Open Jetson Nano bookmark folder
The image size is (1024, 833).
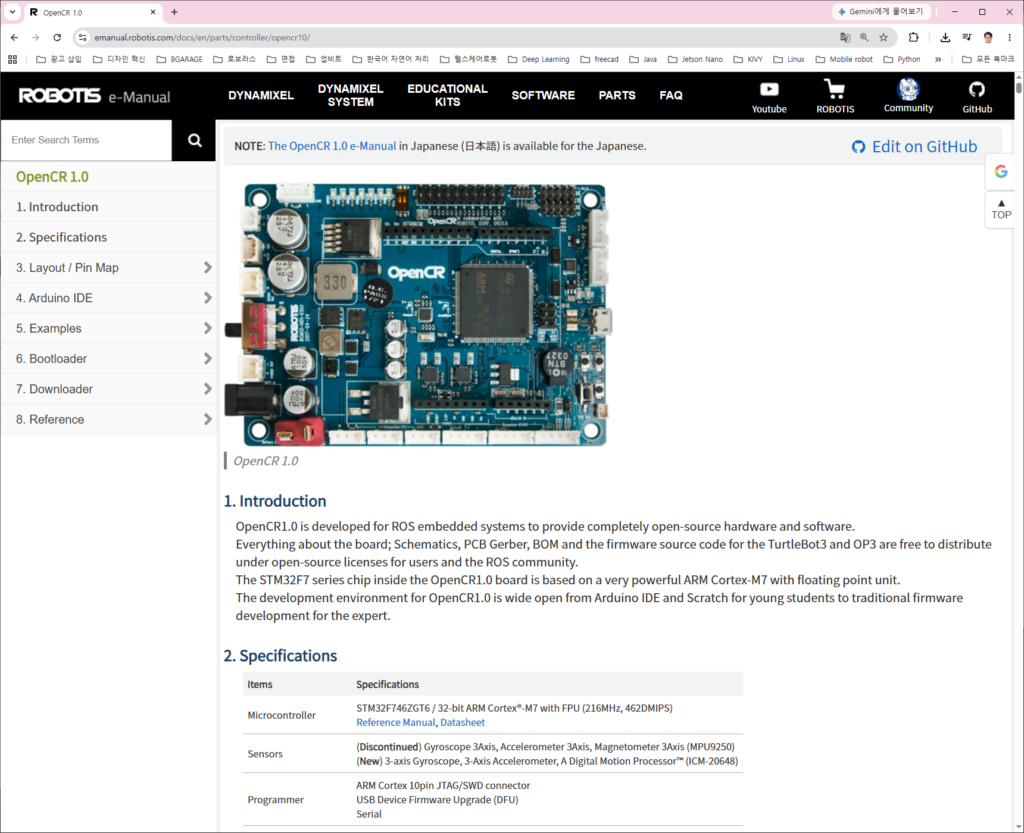695,59
